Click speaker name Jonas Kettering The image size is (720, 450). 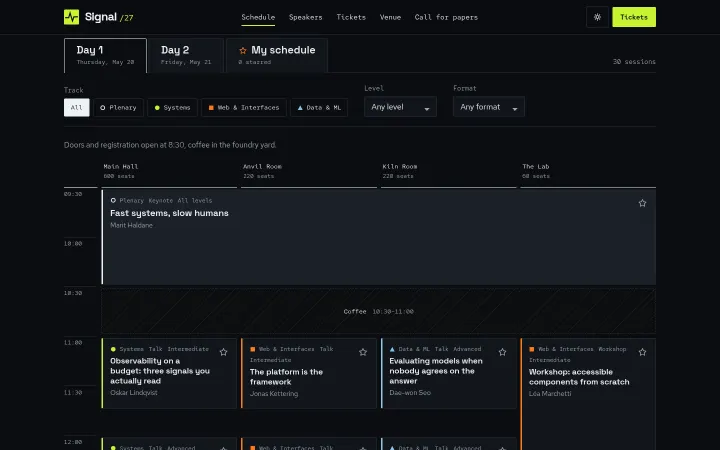pyautogui.click(x=274, y=394)
